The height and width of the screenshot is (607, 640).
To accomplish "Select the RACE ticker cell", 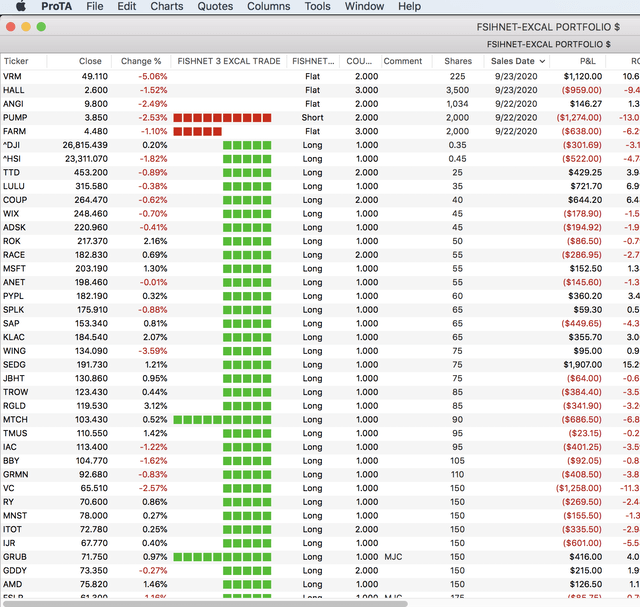I will point(14,255).
